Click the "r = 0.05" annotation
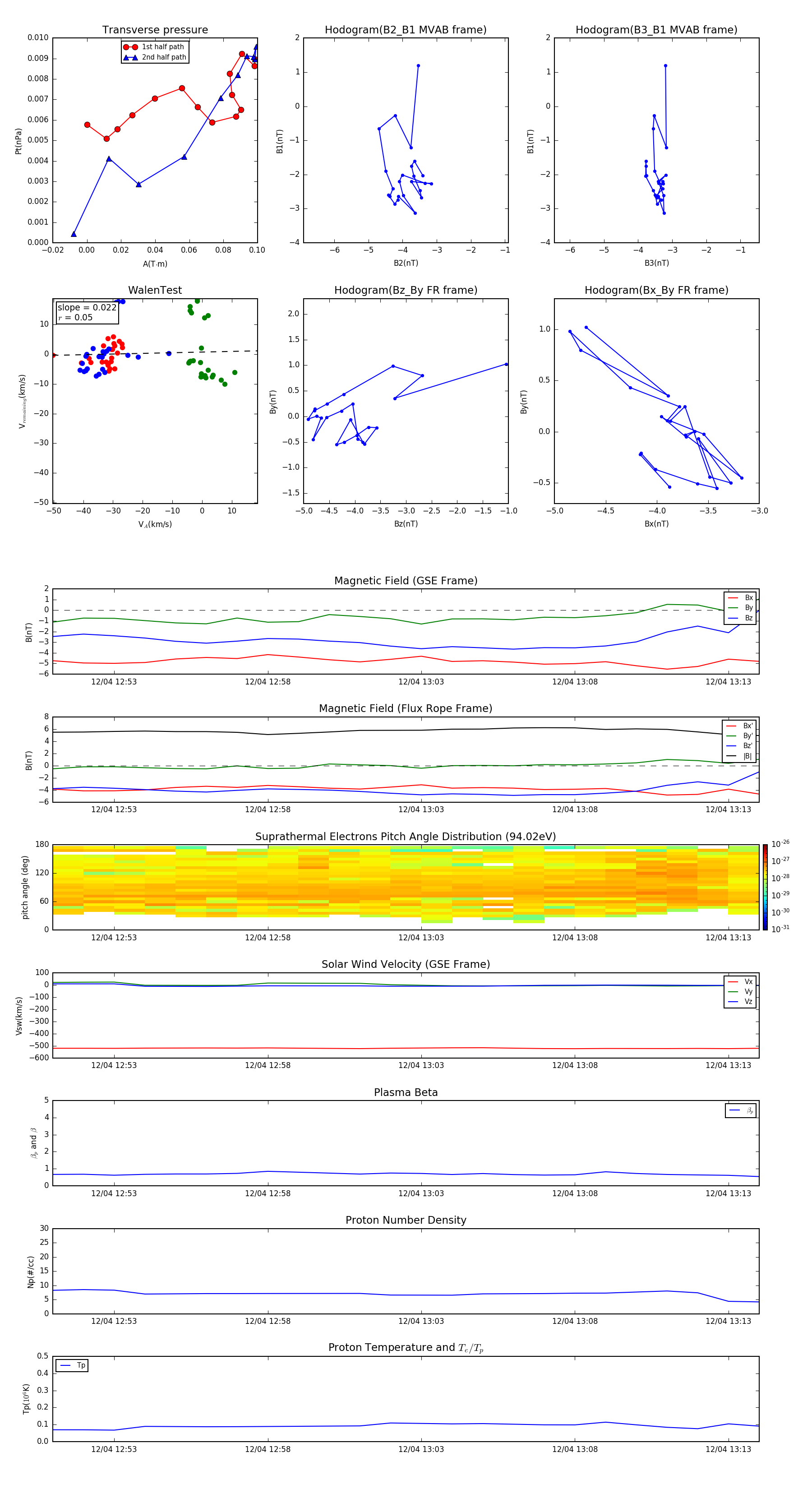 click(x=75, y=318)
